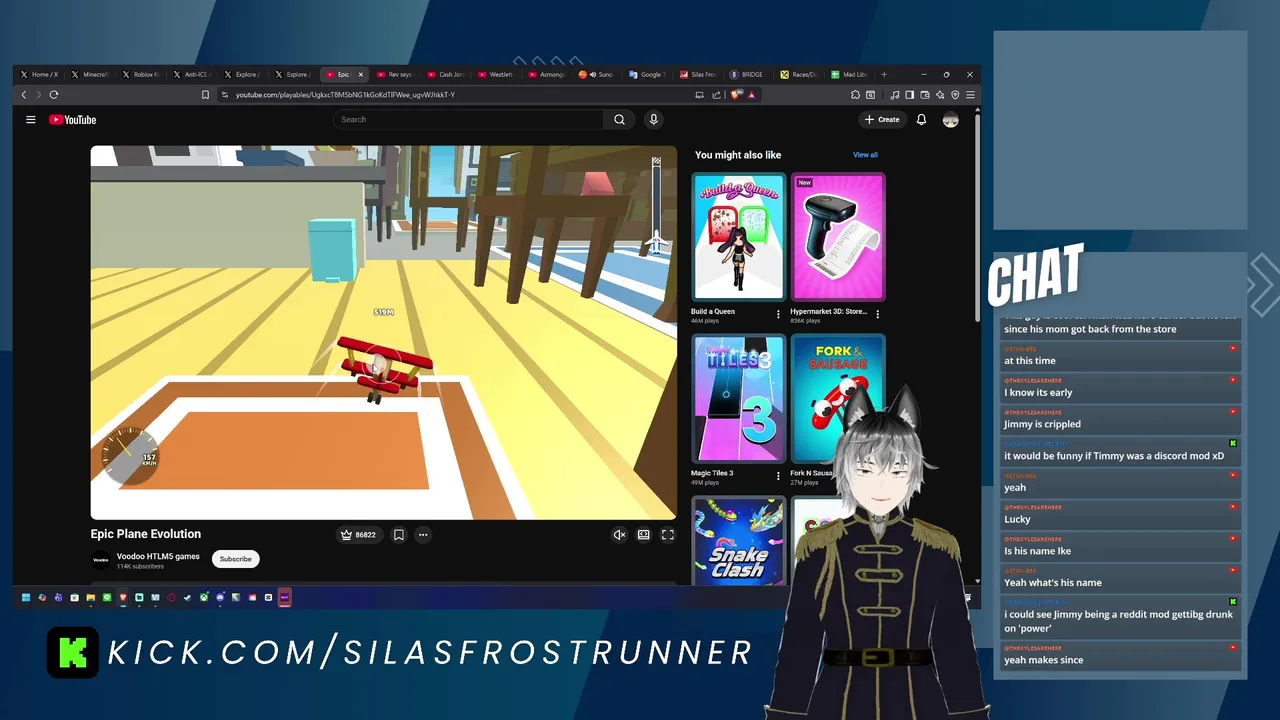This screenshot has width=1280, height=720.
Task: Switch to the Google Translate tab
Action: tap(648, 74)
